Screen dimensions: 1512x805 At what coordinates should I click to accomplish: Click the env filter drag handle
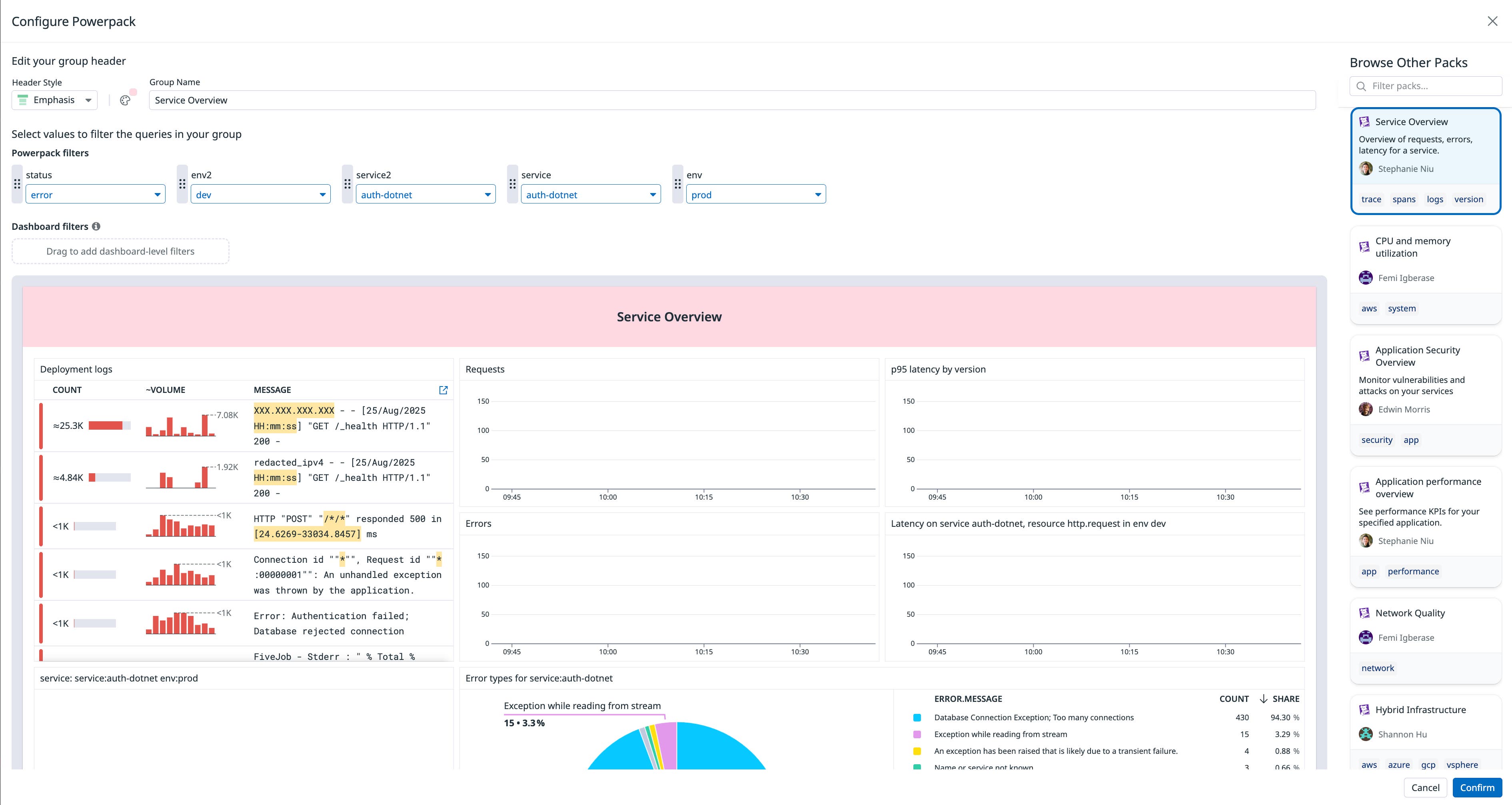(678, 184)
